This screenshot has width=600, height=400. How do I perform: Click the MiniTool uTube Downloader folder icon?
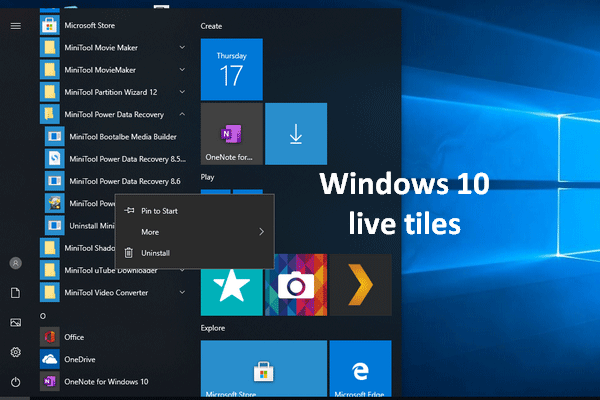pos(50,270)
